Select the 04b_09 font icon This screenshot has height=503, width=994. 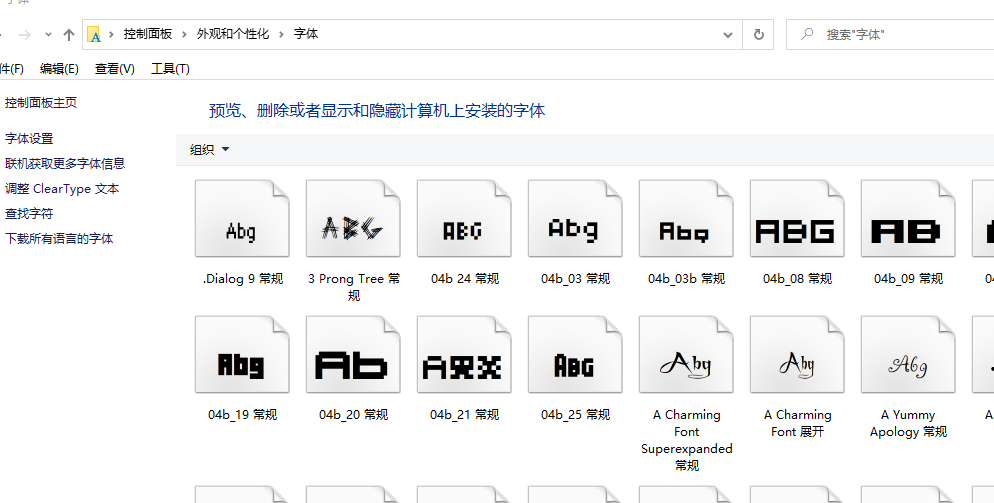click(908, 219)
